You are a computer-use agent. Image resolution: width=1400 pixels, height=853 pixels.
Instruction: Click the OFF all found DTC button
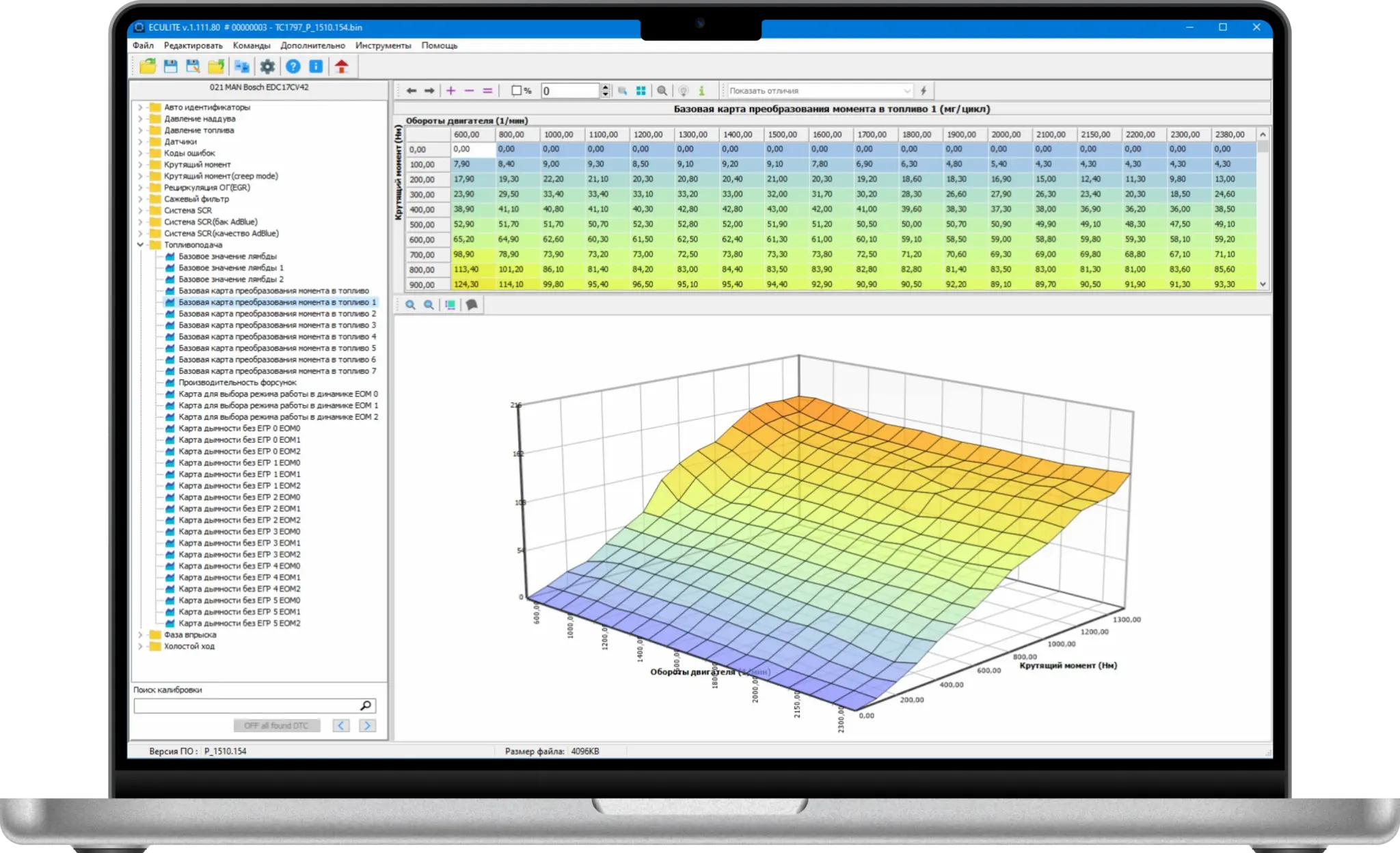276,725
